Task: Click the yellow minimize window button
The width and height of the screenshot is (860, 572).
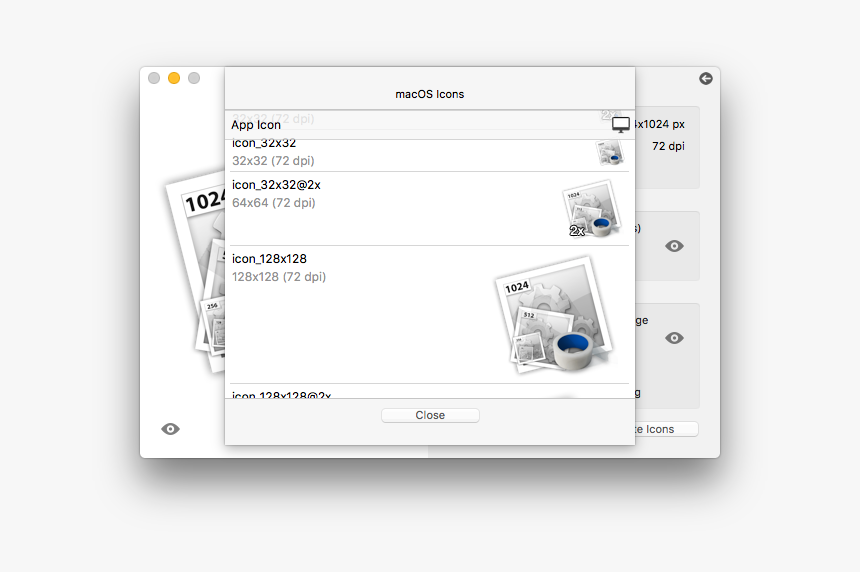Action: click(x=174, y=78)
